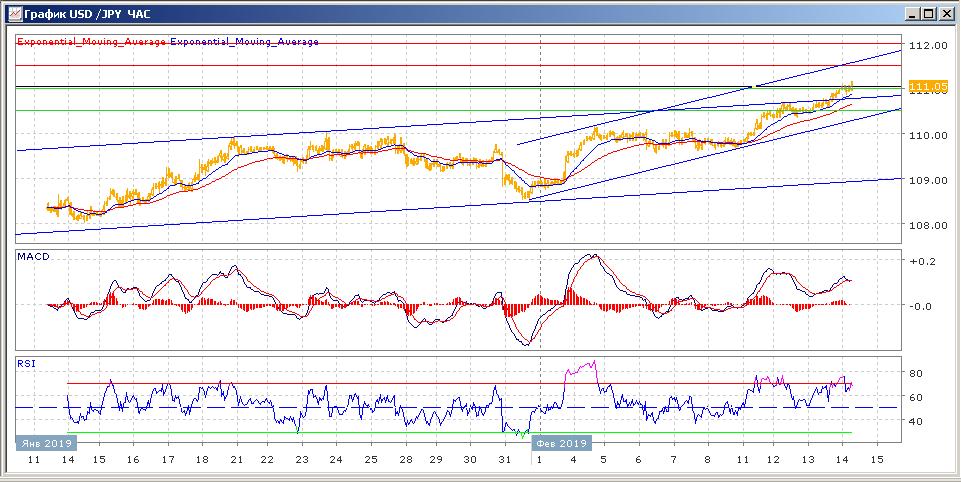This screenshot has width=961, height=482.
Task: Select the blue Exponential_Moving_Average legend label
Action: (x=245, y=42)
